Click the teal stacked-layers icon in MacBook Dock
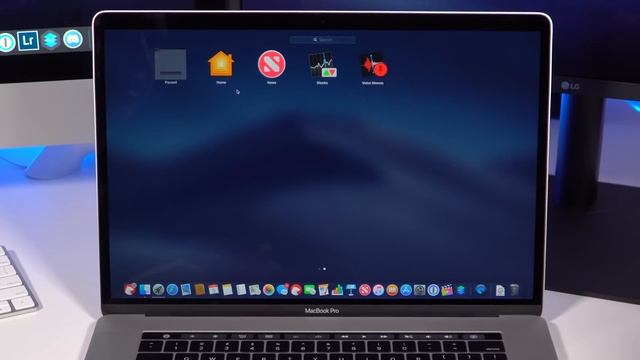The height and width of the screenshot is (360, 640). click(x=460, y=290)
